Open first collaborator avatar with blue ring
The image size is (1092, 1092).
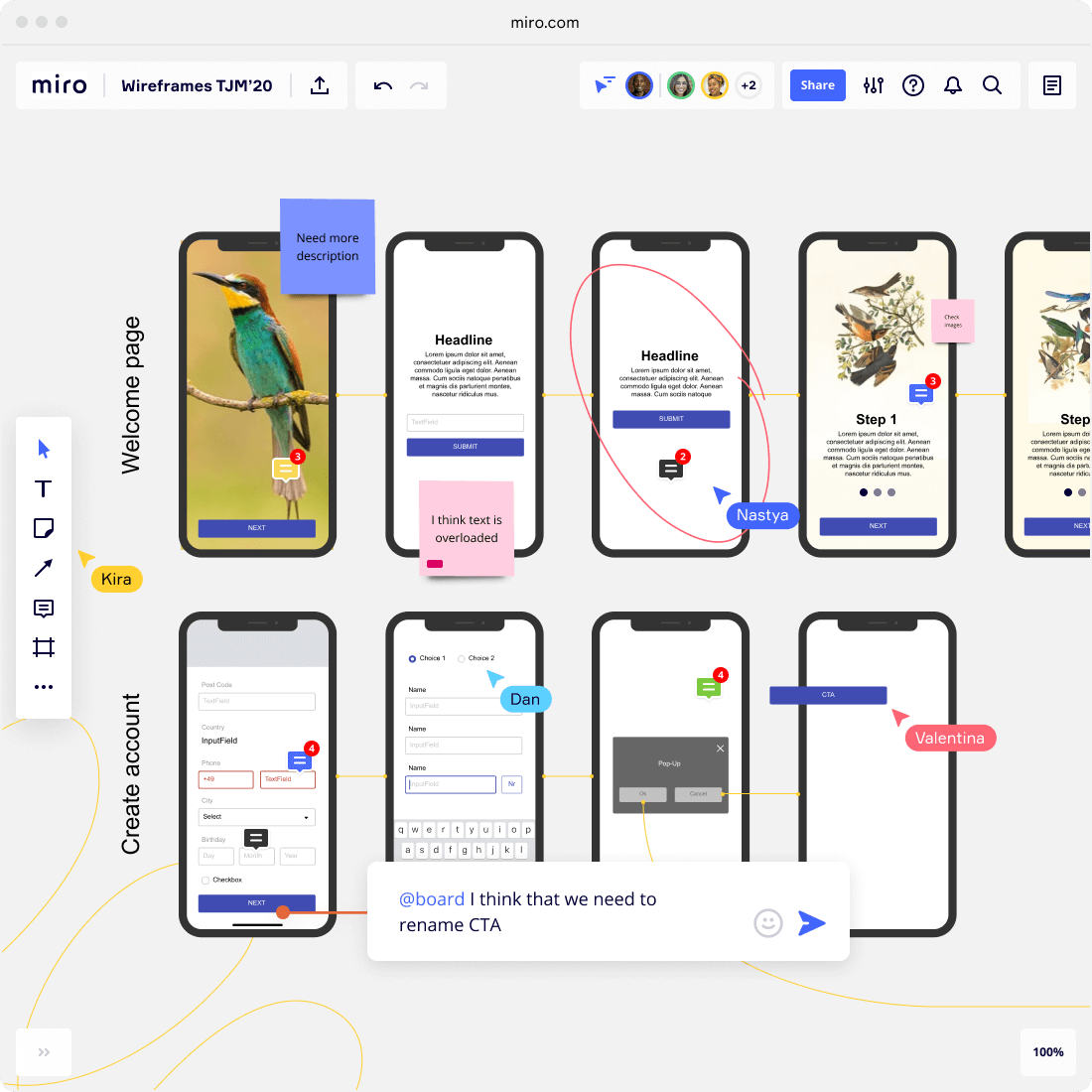[638, 85]
